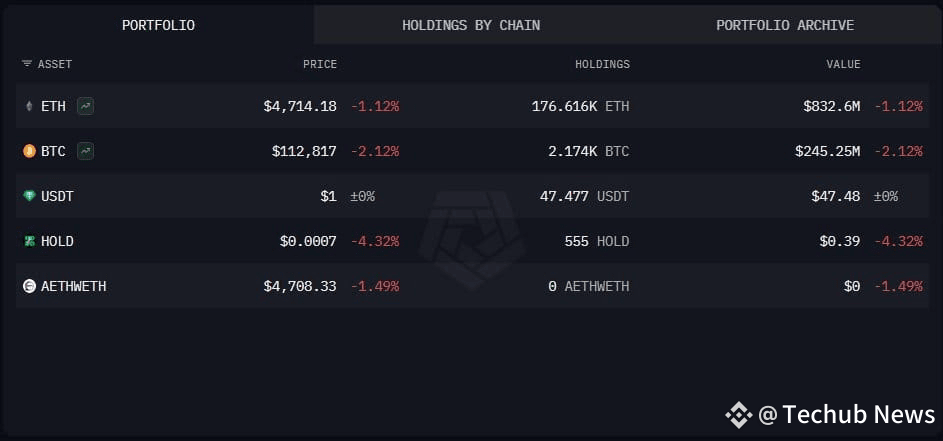The width and height of the screenshot is (943, 441).
Task: Sort by the VALUE column header
Action: pyautogui.click(x=843, y=64)
